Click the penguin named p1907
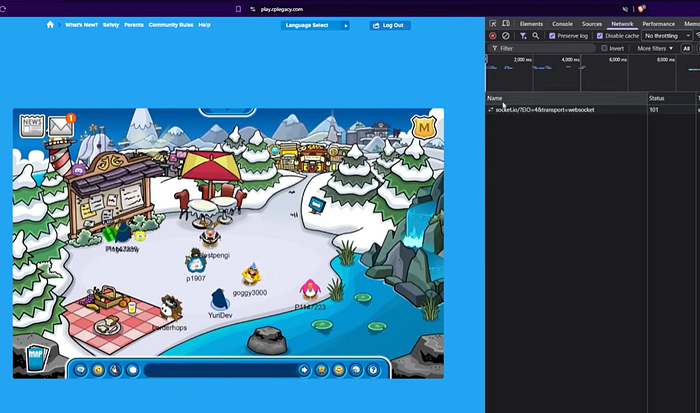The image size is (700, 413). pyautogui.click(x=196, y=262)
